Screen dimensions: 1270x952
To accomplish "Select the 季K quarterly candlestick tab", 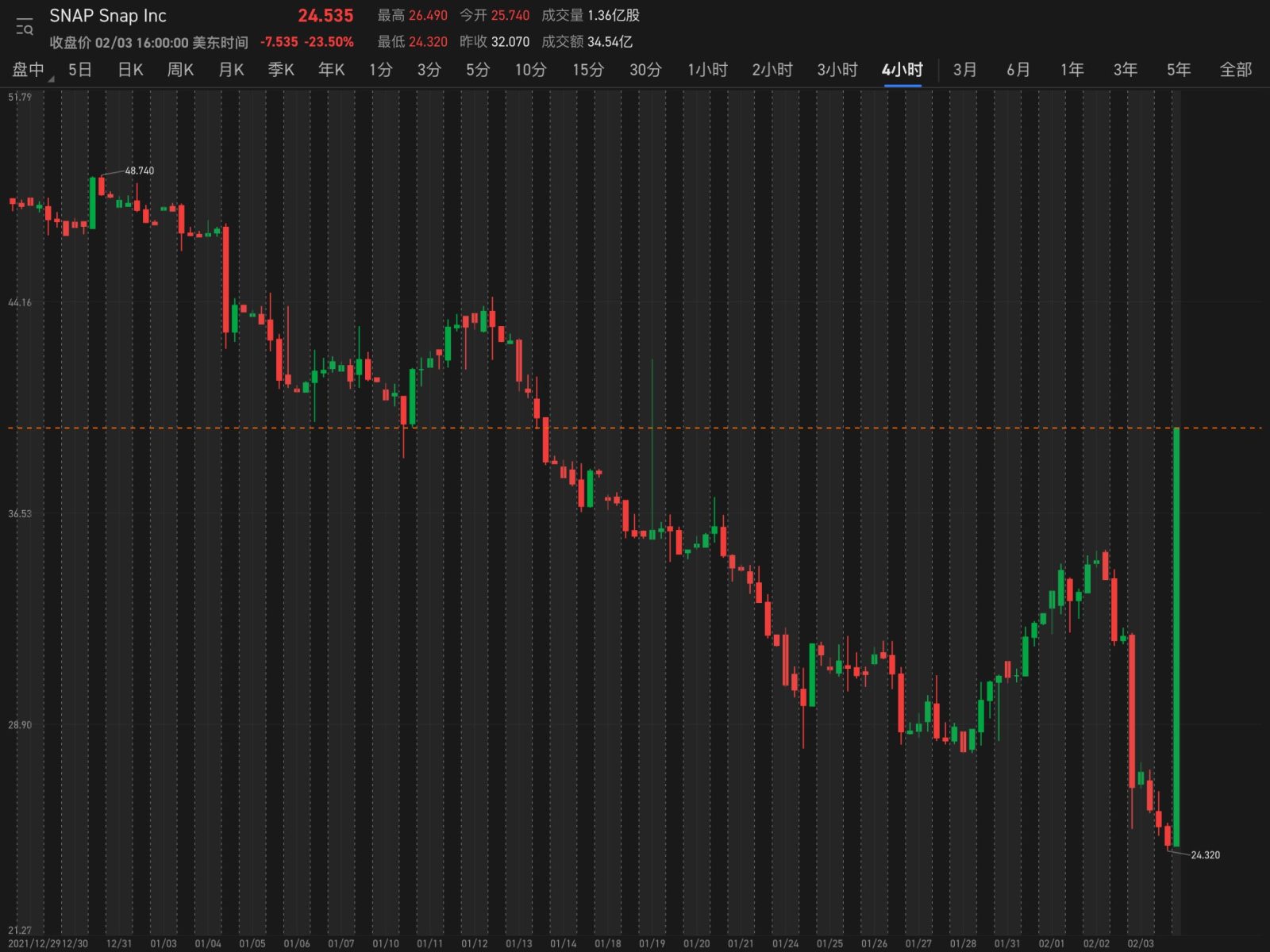I will pos(281,70).
